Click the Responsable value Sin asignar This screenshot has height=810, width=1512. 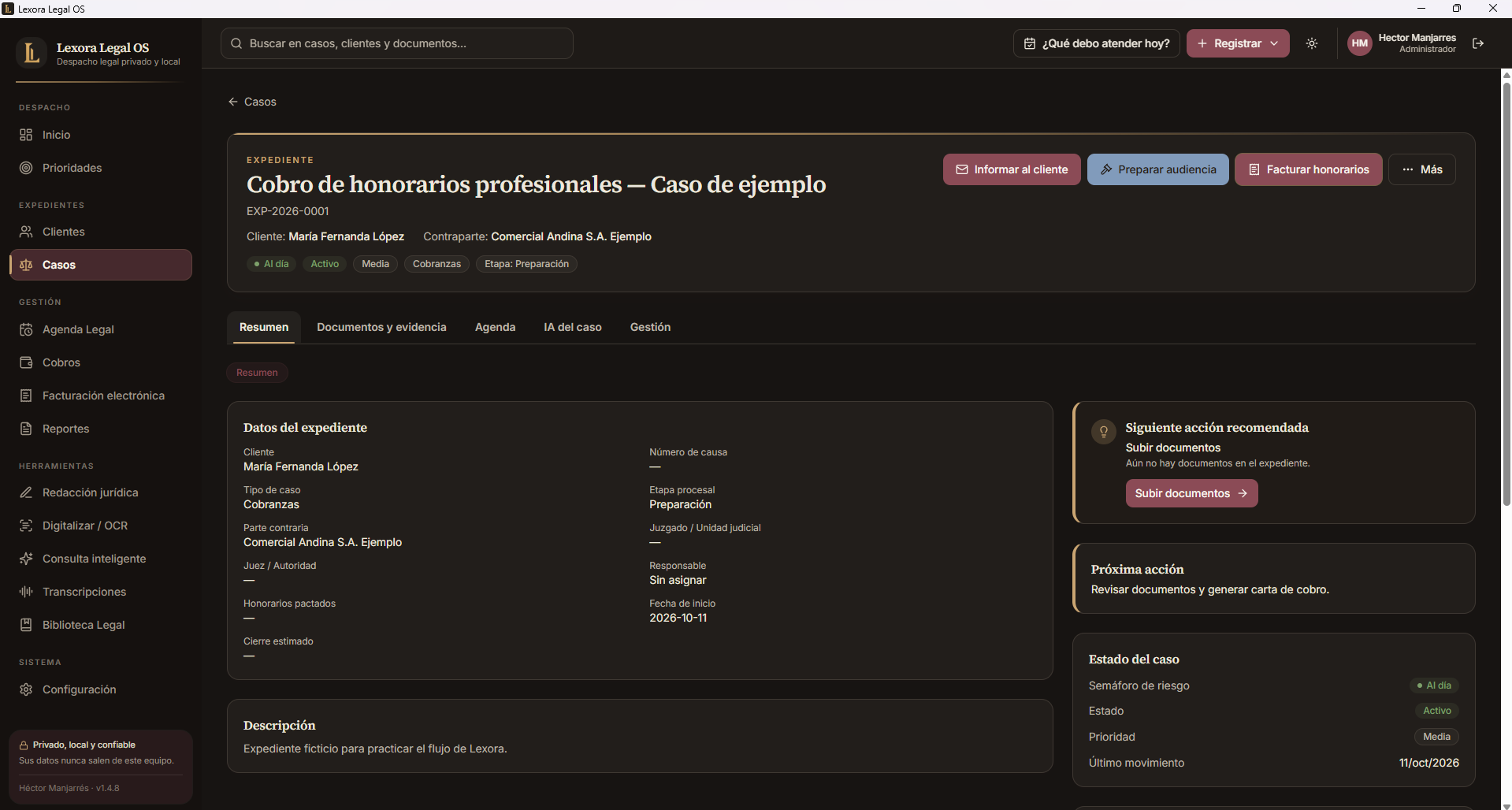pos(678,580)
